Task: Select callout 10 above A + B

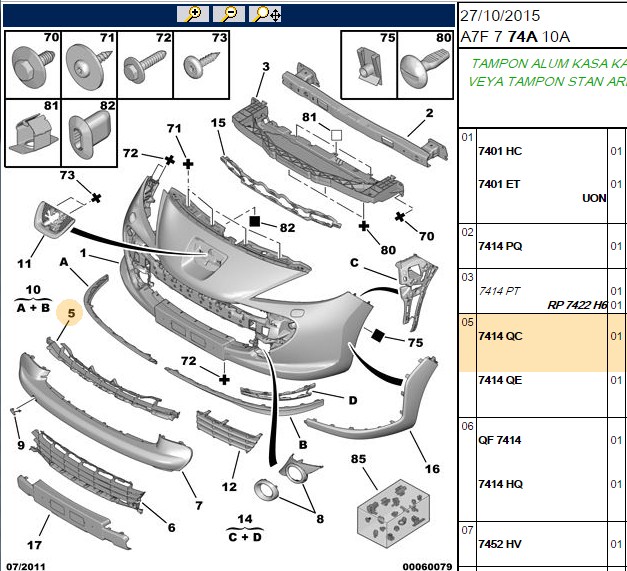Action: click(33, 289)
